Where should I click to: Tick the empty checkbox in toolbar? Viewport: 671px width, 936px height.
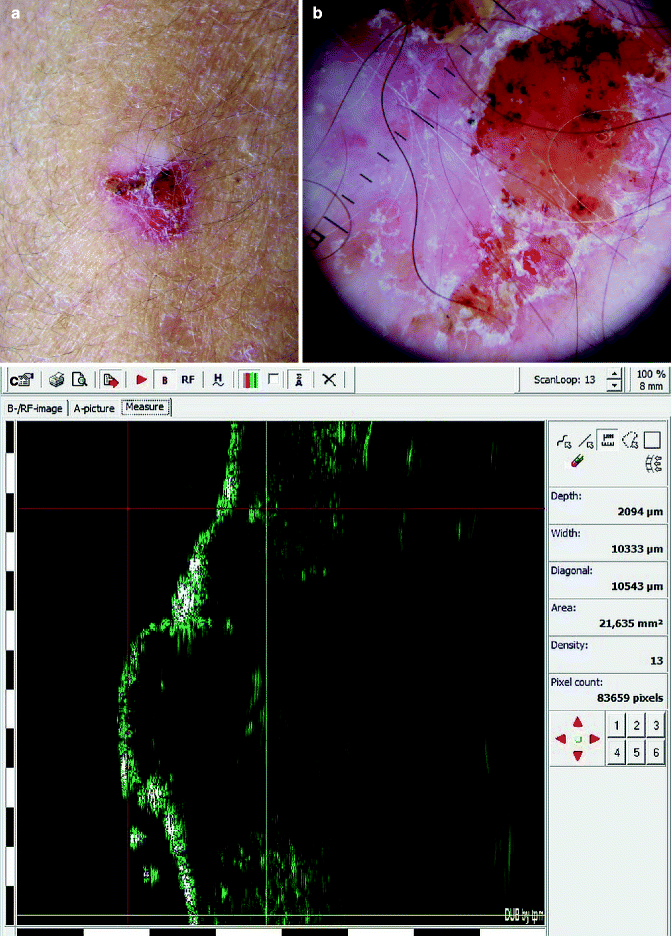(x=273, y=380)
